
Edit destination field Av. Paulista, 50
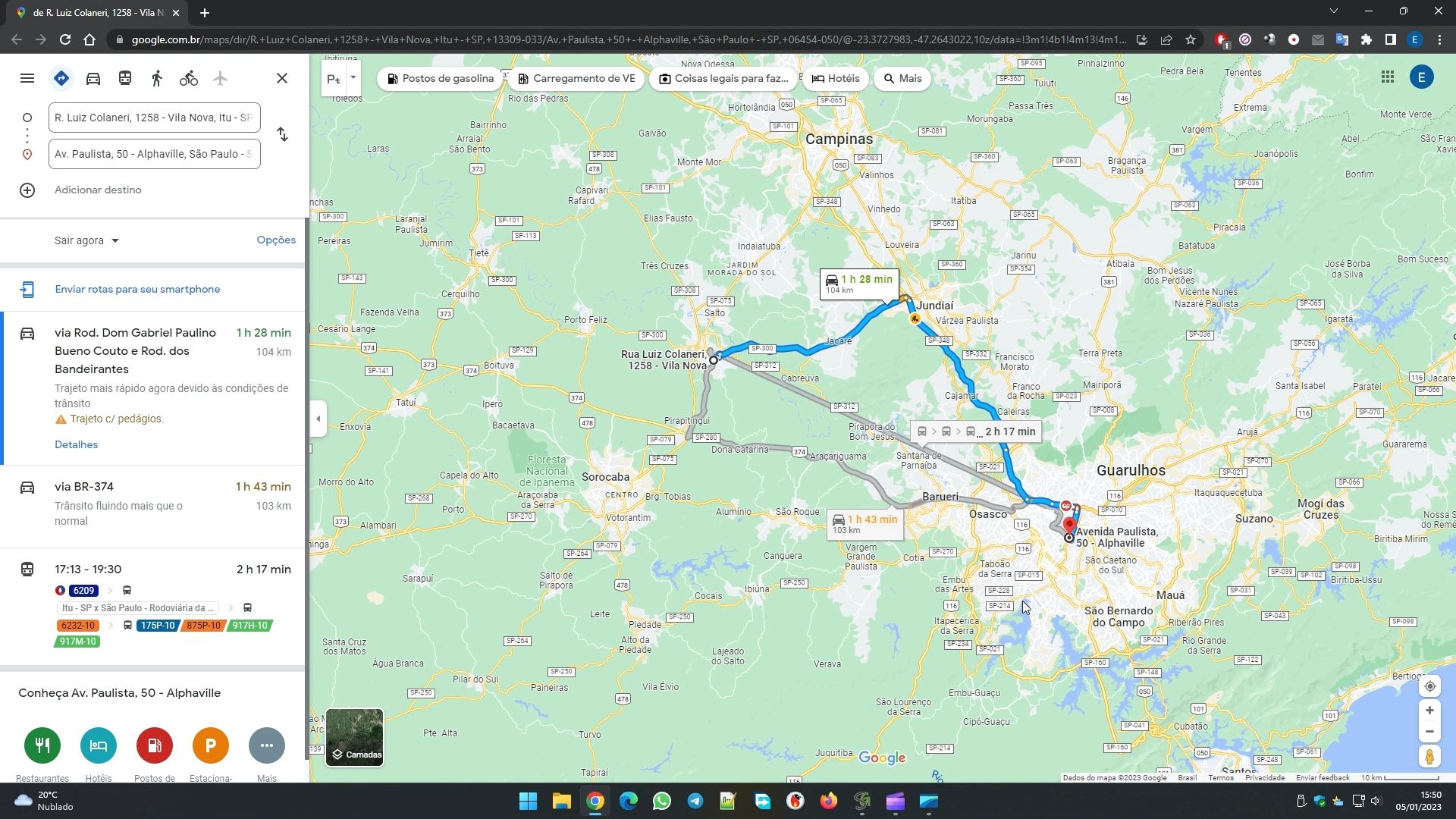pyautogui.click(x=155, y=154)
